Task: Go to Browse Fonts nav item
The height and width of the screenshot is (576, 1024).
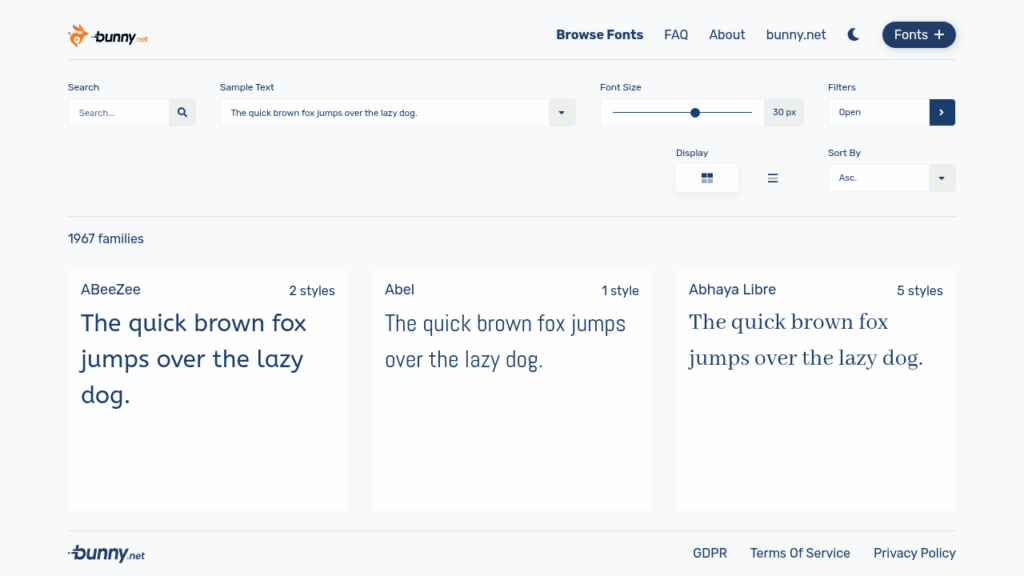Action: 600,35
